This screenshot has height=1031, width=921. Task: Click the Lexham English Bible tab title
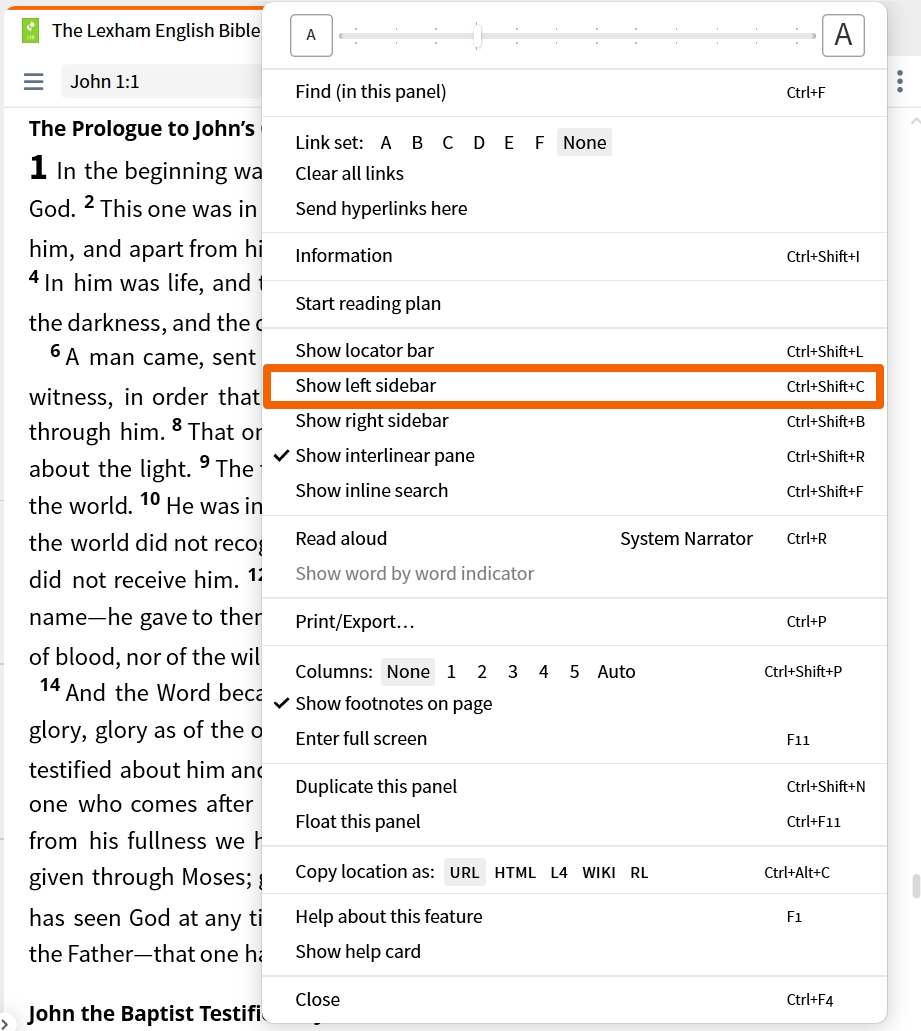[x=156, y=30]
